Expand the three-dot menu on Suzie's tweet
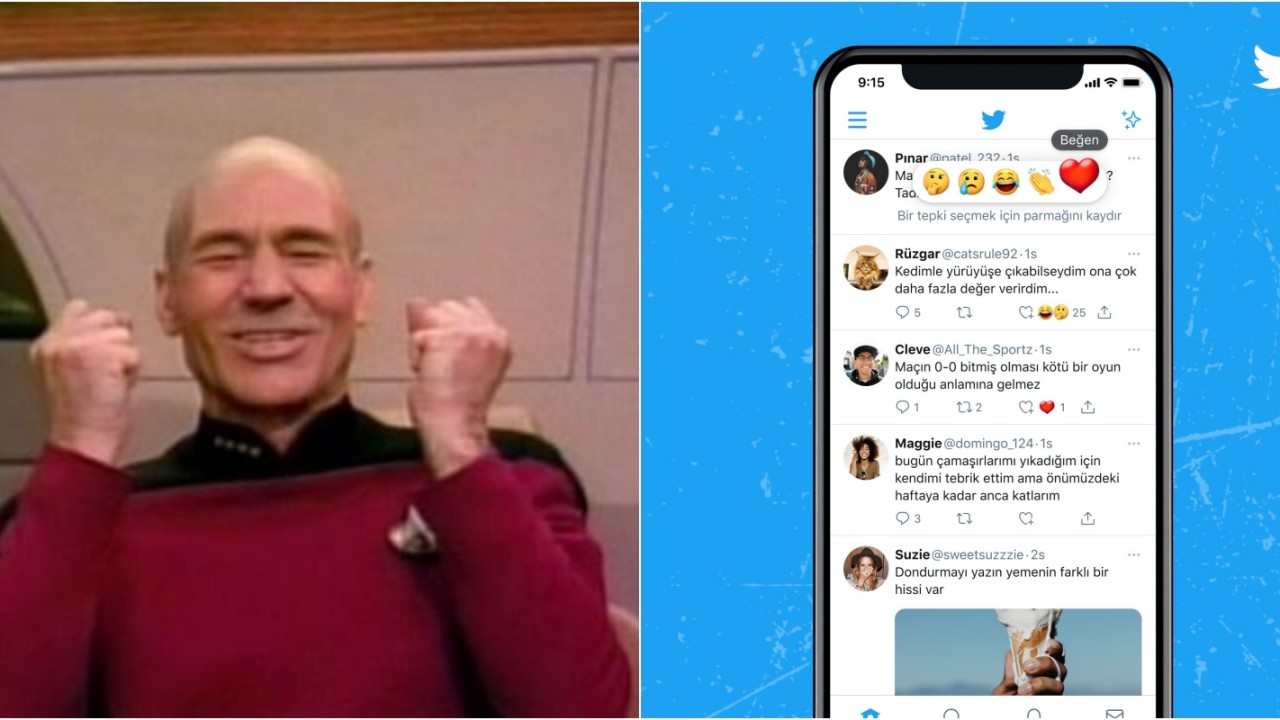 point(1134,555)
